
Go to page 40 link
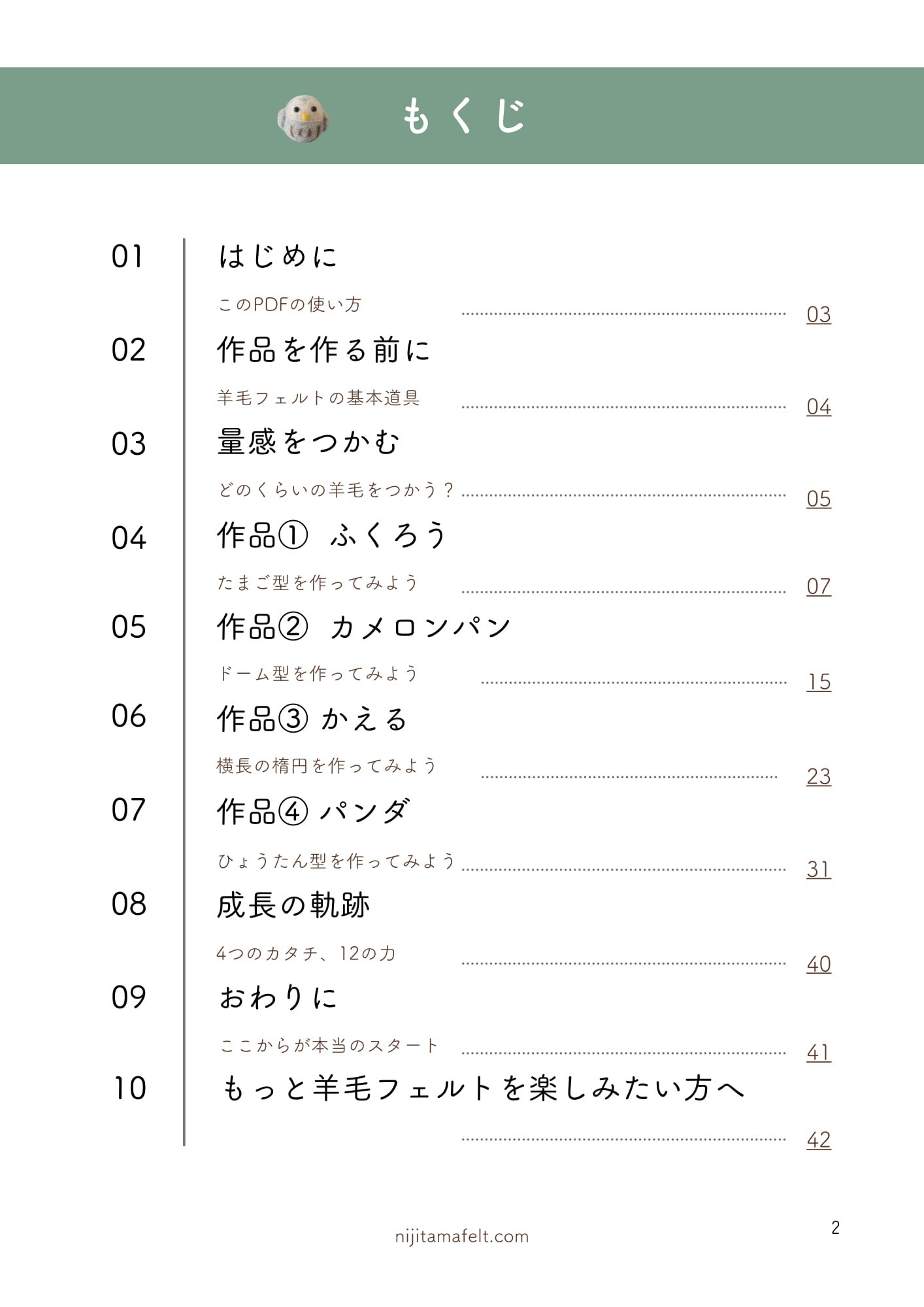(818, 964)
